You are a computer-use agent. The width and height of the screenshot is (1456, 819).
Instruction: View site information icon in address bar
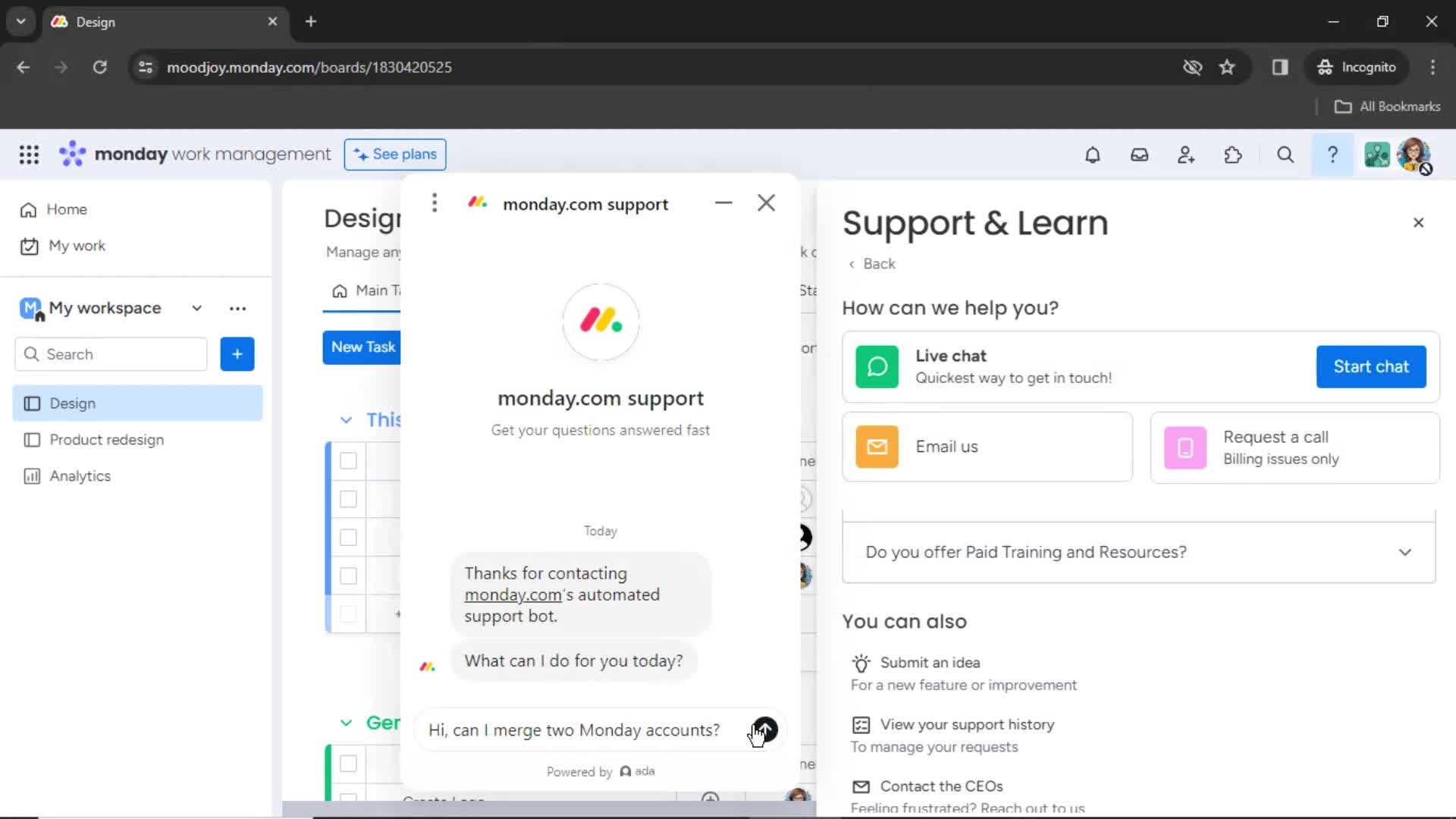tap(146, 67)
